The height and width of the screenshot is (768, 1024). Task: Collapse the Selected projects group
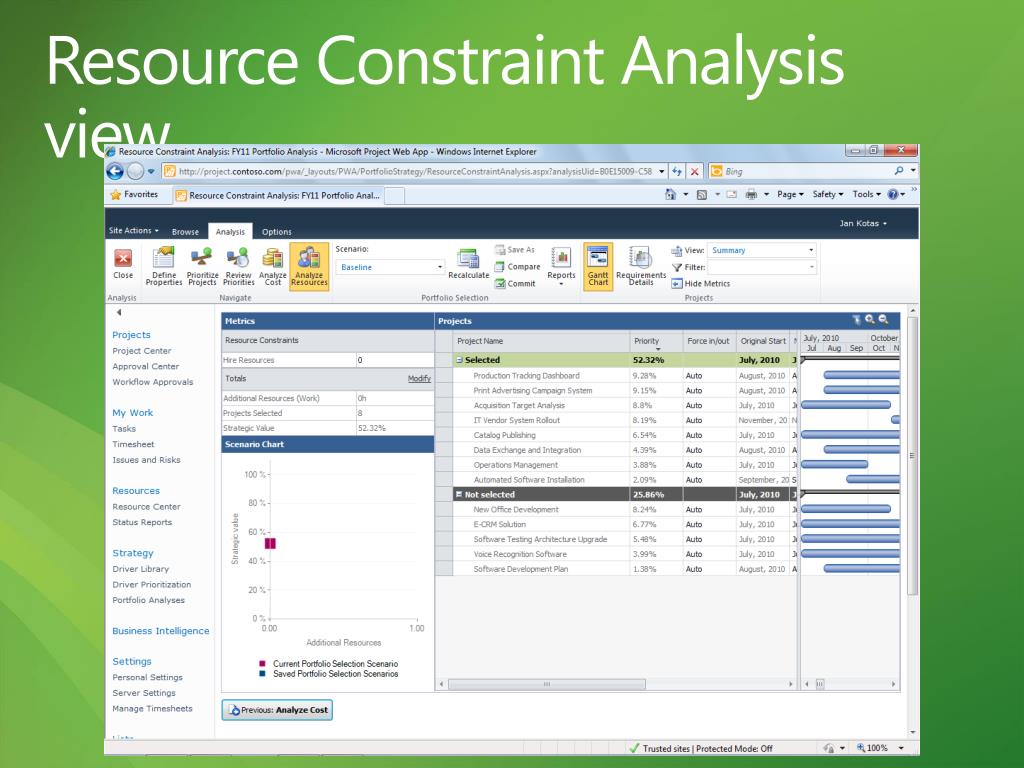click(459, 360)
